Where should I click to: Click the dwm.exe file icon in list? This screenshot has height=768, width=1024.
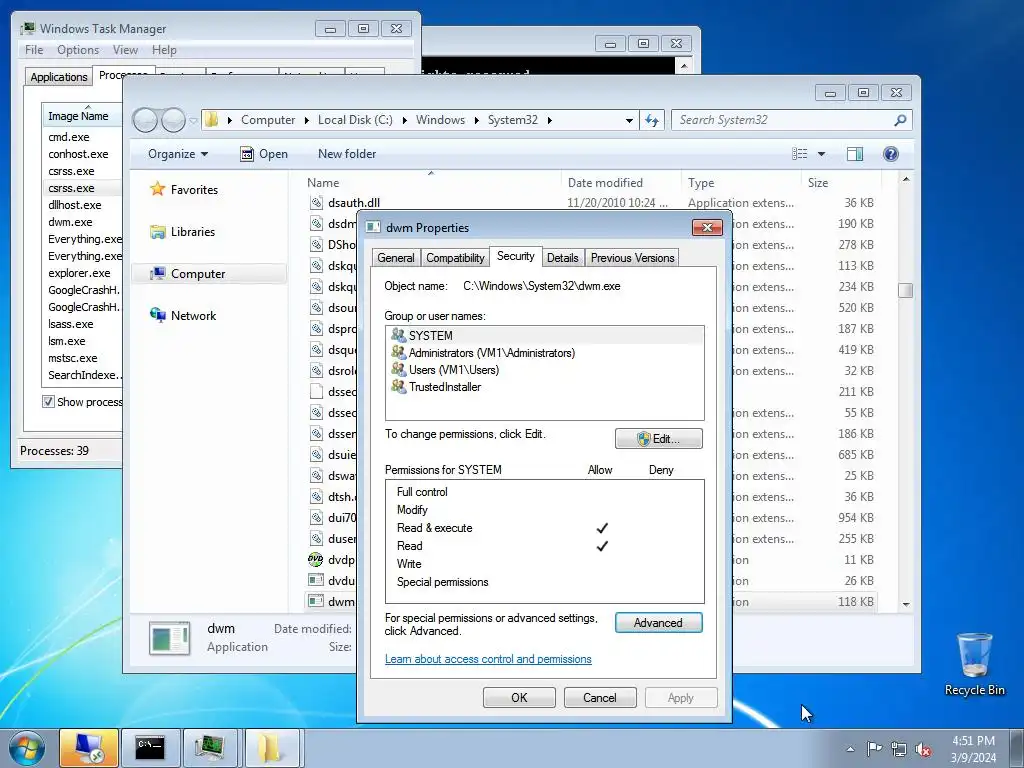[316, 601]
